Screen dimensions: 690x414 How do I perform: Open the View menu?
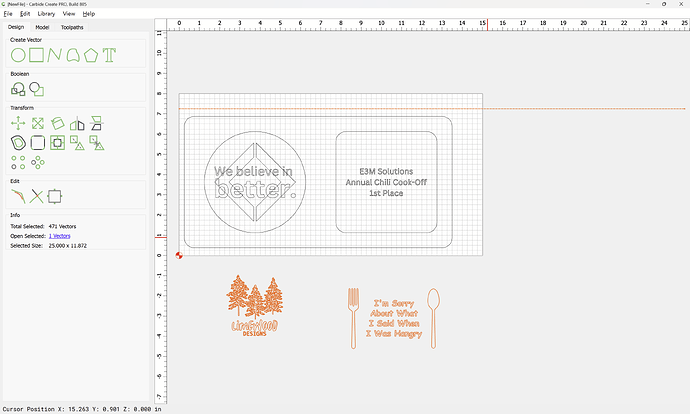(x=69, y=14)
